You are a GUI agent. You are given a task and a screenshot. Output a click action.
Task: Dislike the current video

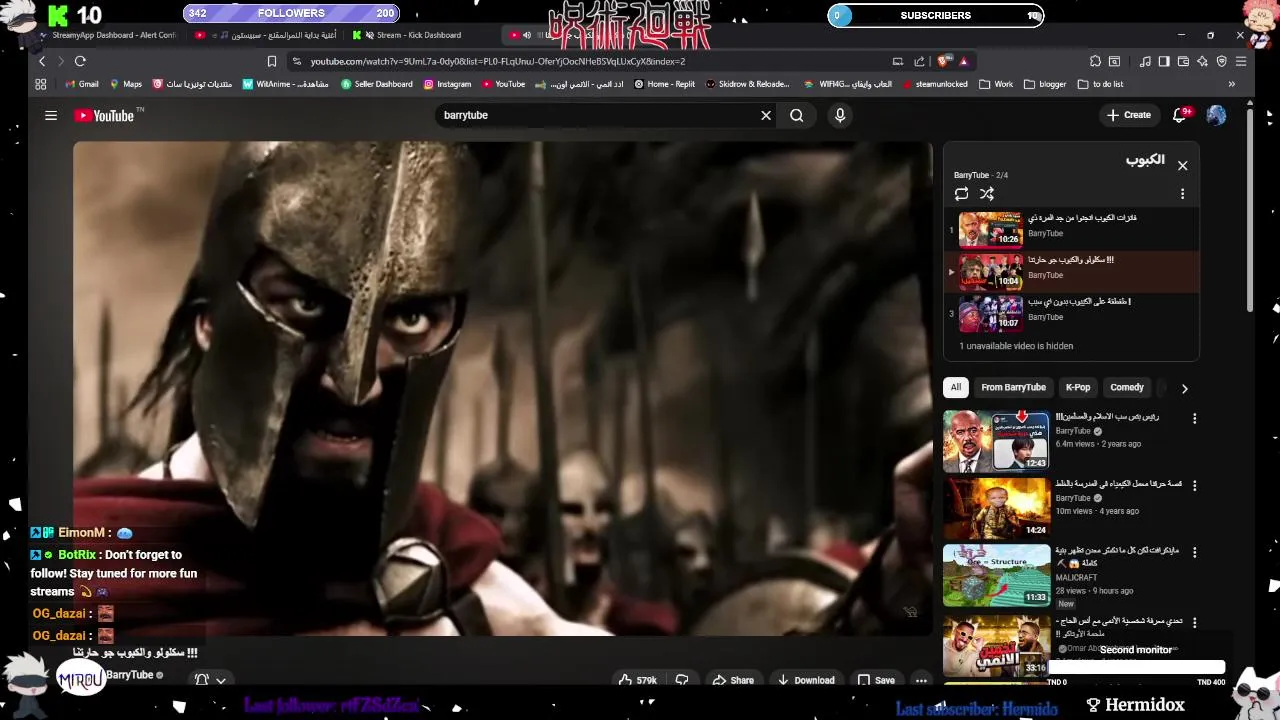point(682,680)
